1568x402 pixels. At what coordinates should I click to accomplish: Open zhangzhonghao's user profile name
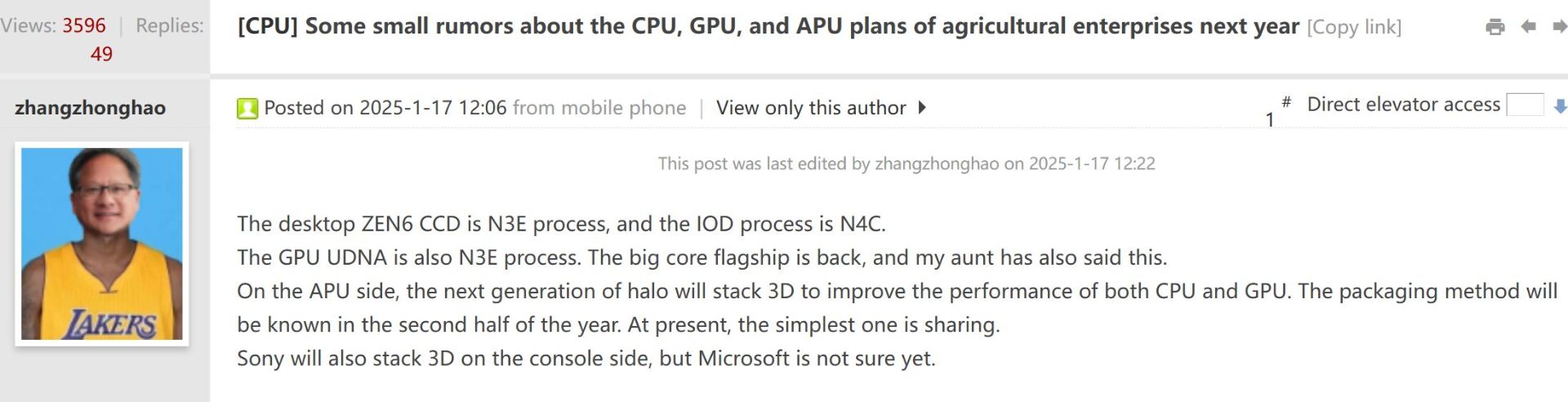pyautogui.click(x=90, y=108)
